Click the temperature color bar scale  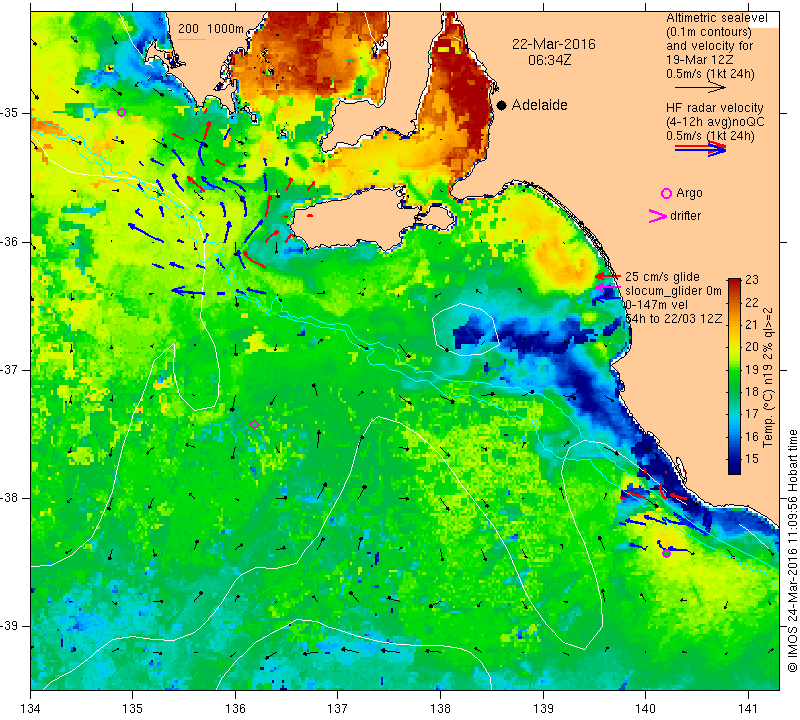(x=734, y=376)
